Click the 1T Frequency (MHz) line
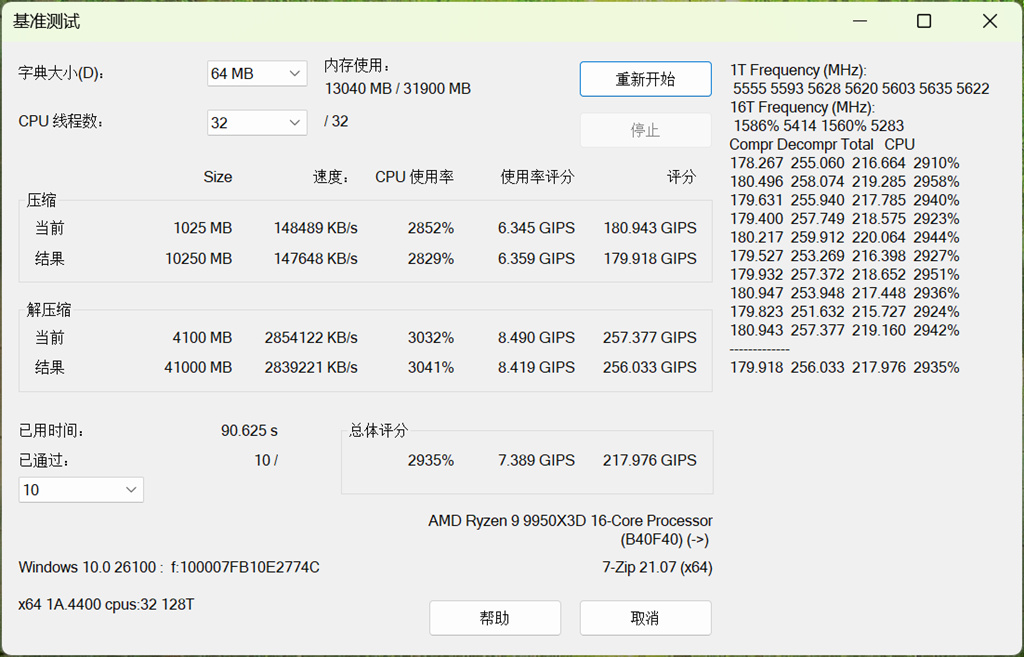Image resolution: width=1024 pixels, height=657 pixels. click(798, 70)
